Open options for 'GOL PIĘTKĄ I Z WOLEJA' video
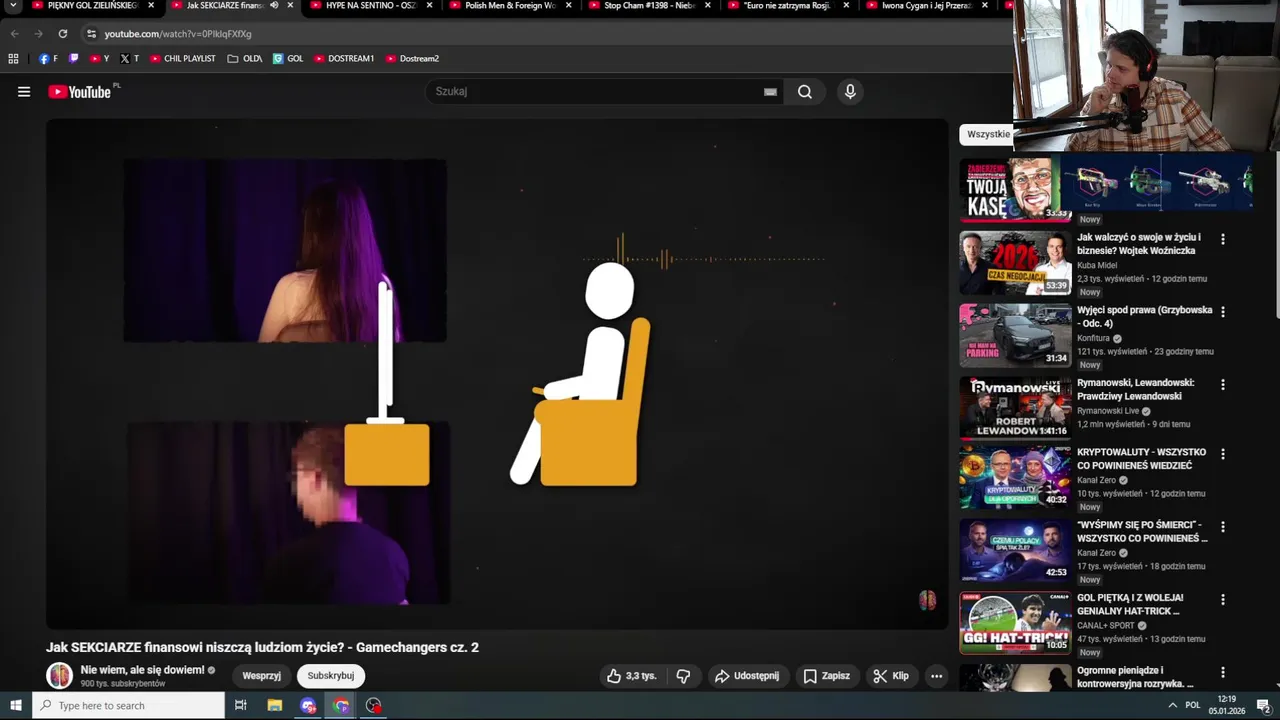Viewport: 1280px width, 720px height. pos(1222,600)
